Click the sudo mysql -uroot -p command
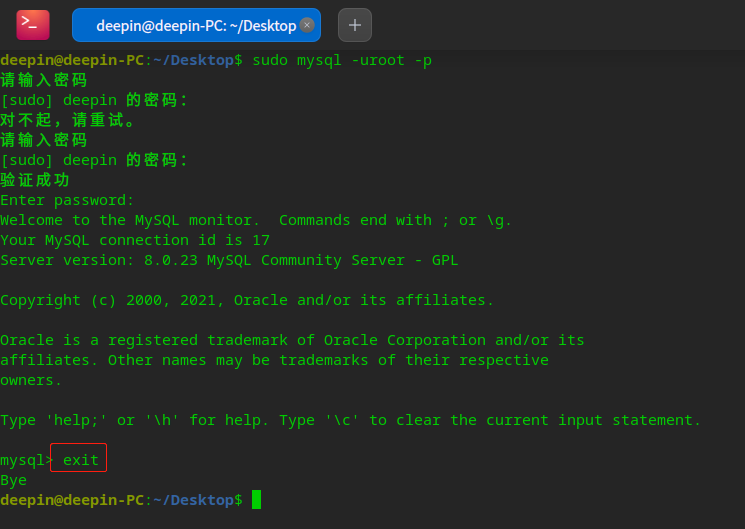 click(342, 60)
